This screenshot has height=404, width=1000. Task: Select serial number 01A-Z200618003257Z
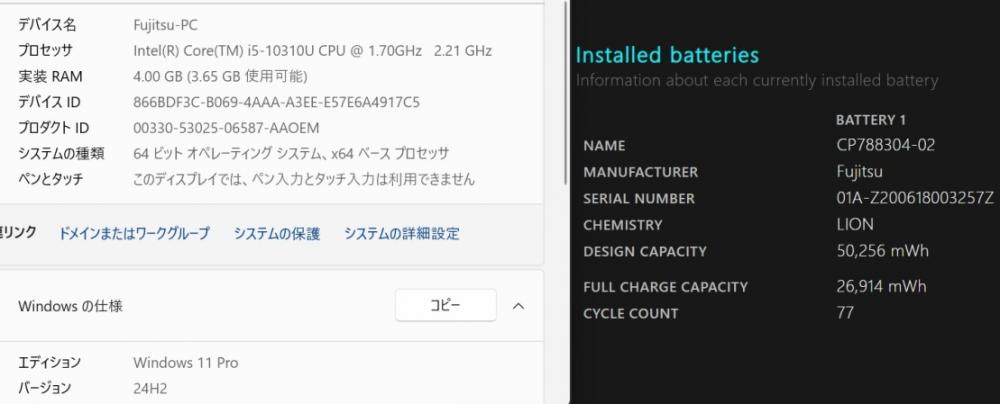915,198
